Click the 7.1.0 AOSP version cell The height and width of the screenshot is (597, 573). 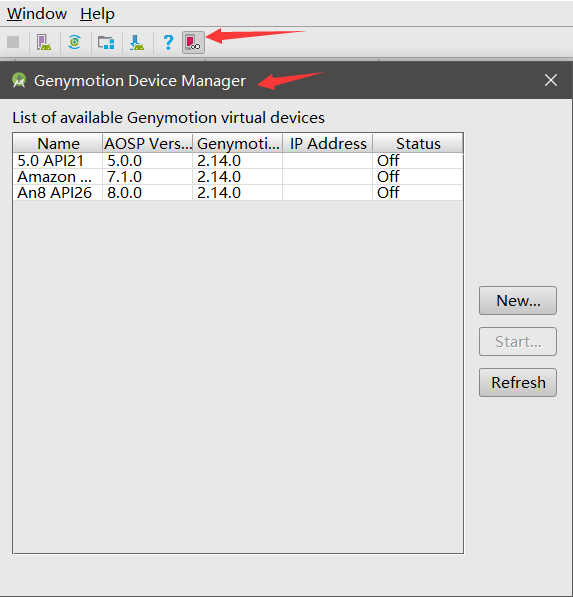[148, 177]
